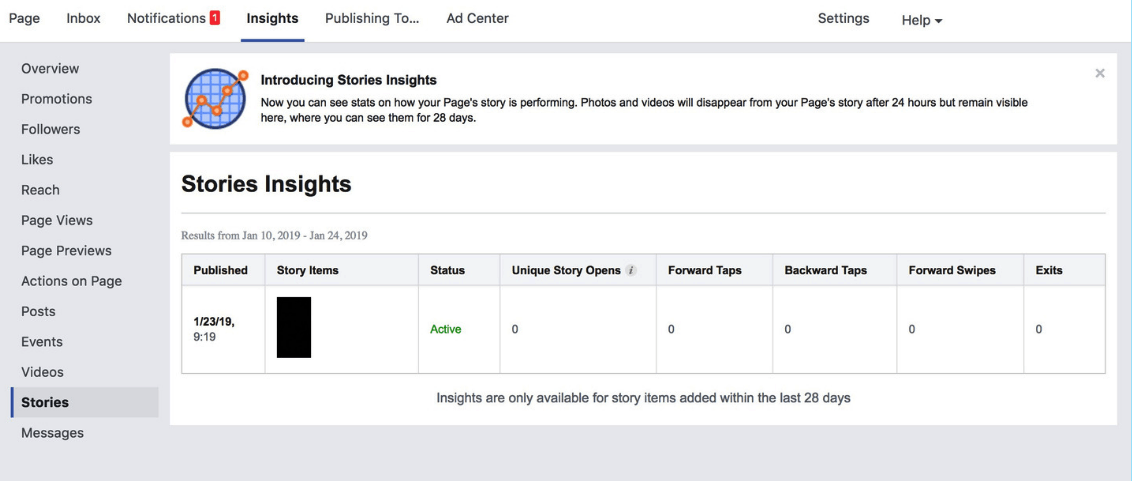Open Videos insights section
Viewport: 1132px width, 481px height.
42,372
